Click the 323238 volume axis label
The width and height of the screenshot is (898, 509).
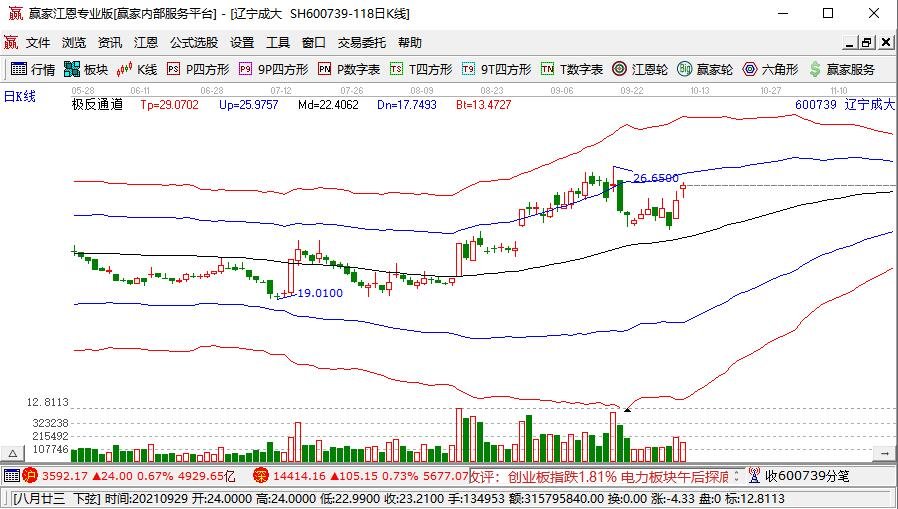coord(50,423)
